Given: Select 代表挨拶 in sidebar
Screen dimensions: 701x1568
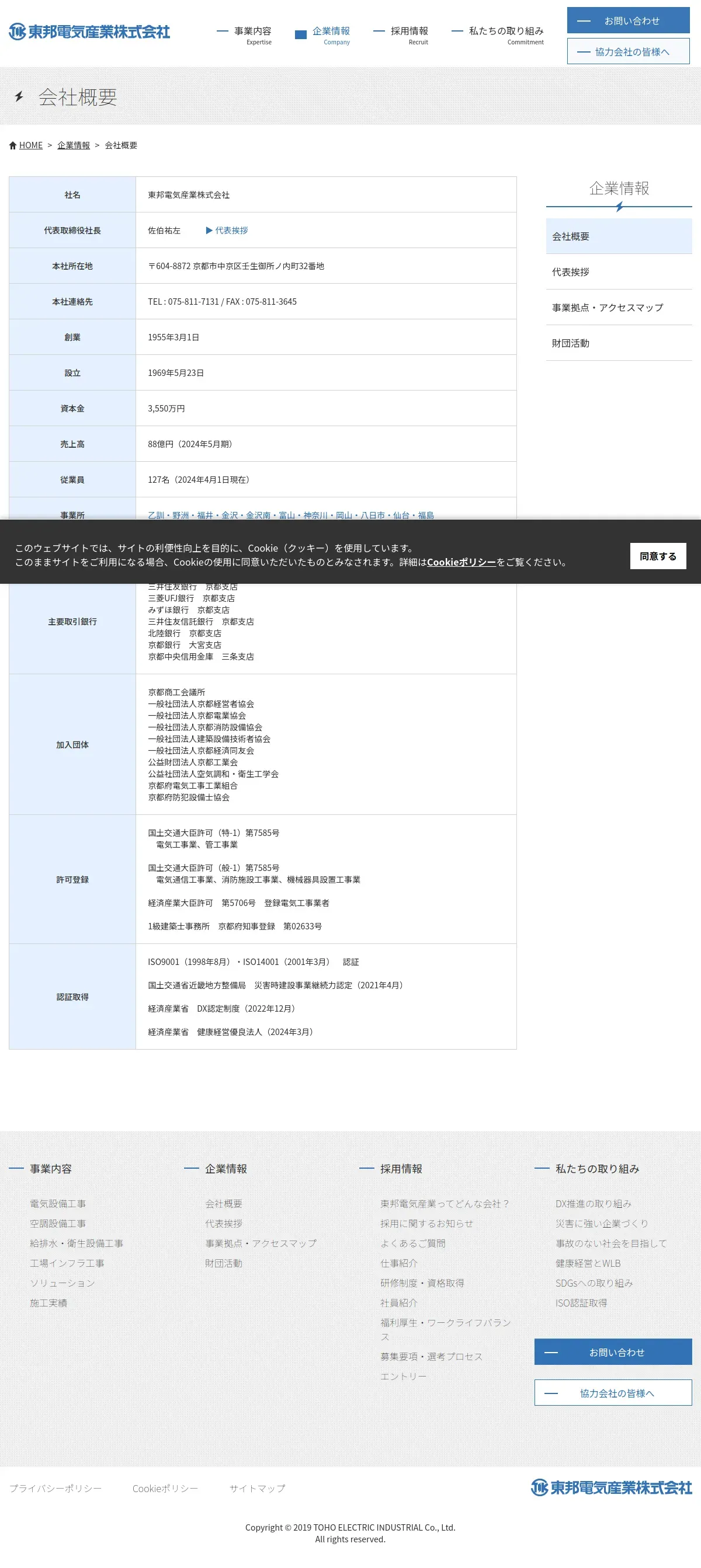Looking at the screenshot, I should coord(619,272).
